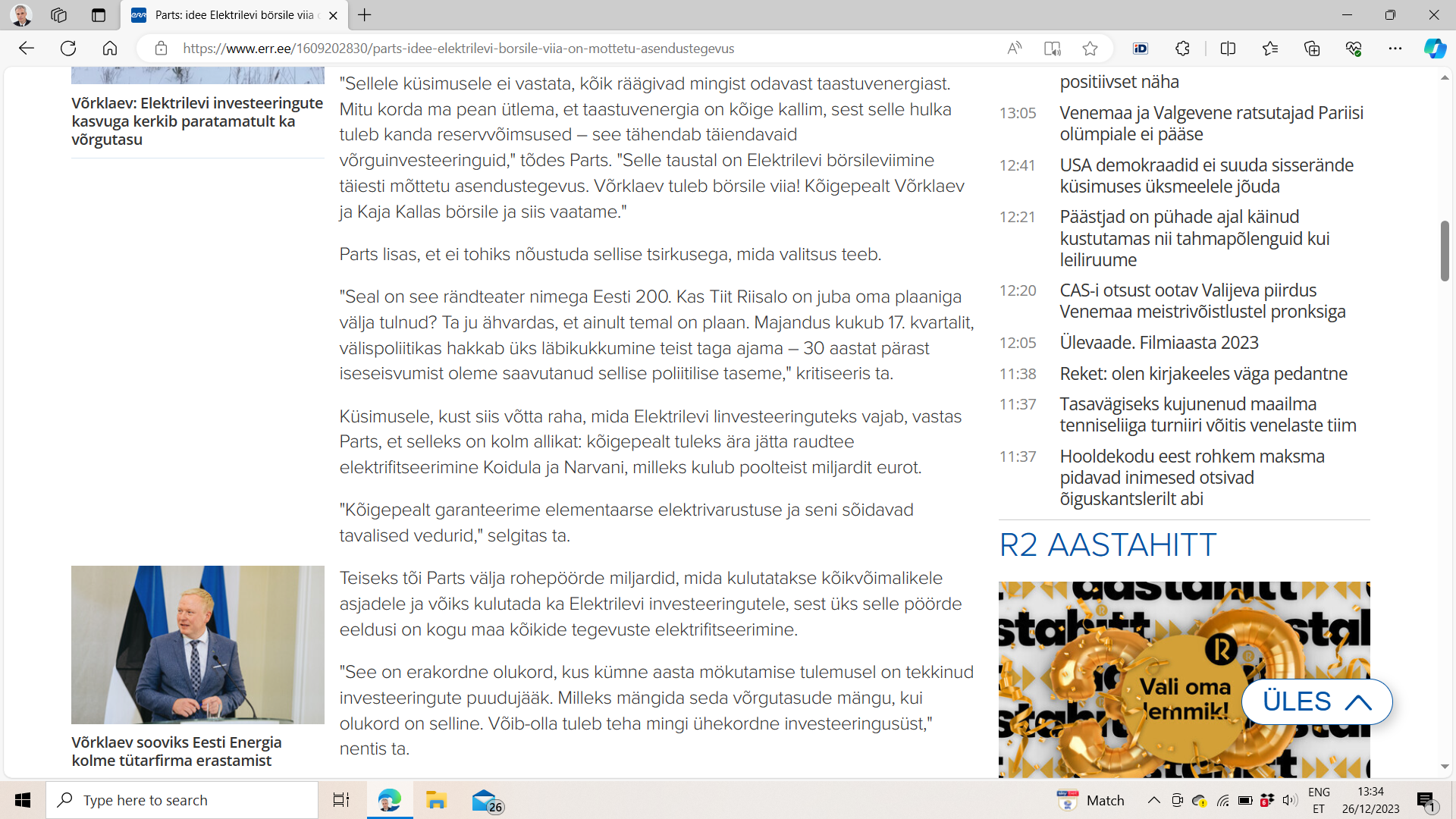1456x819 pixels.
Task: Open Collections icon in toolbar
Action: pyautogui.click(x=1312, y=49)
